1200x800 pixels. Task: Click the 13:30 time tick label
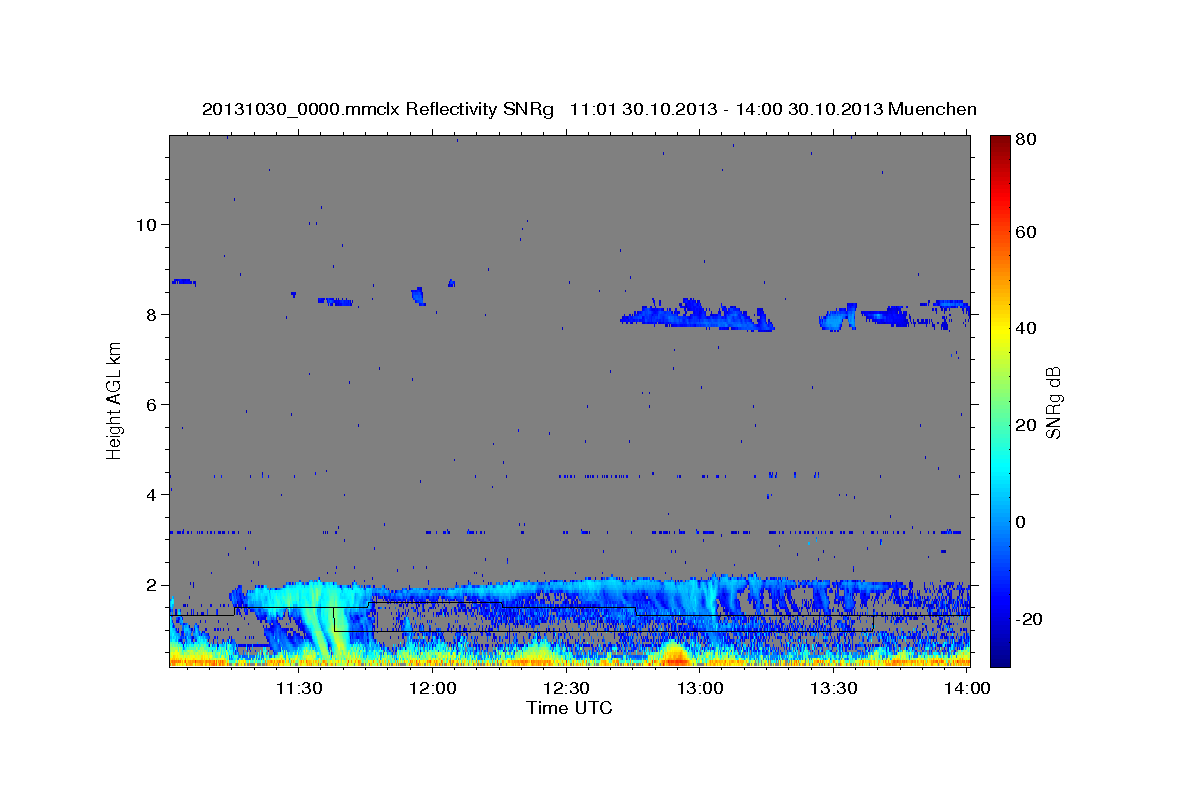pos(832,688)
